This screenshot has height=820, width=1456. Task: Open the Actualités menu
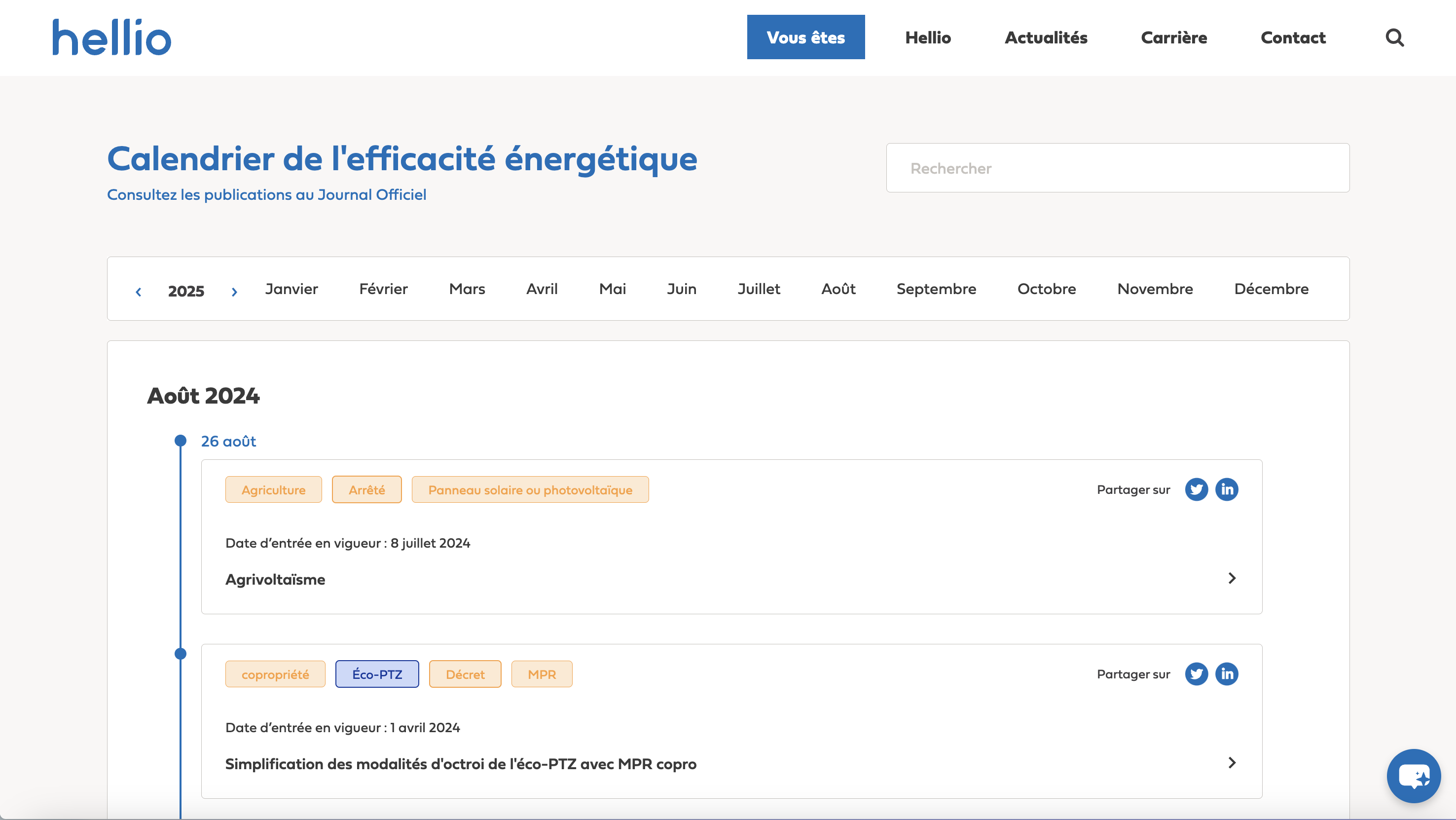coord(1045,37)
